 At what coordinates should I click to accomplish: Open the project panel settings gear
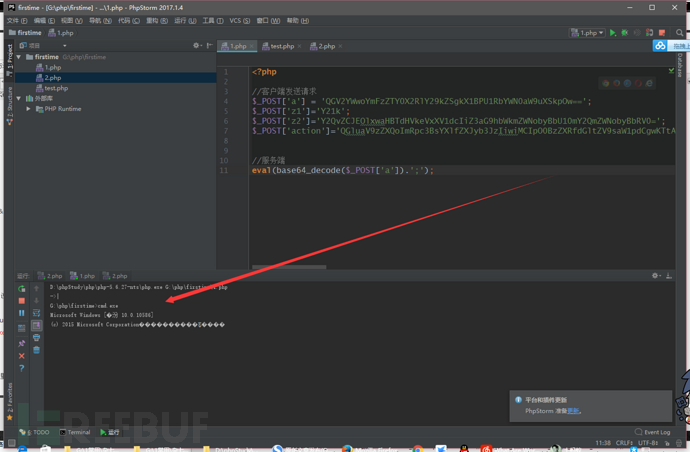196,45
